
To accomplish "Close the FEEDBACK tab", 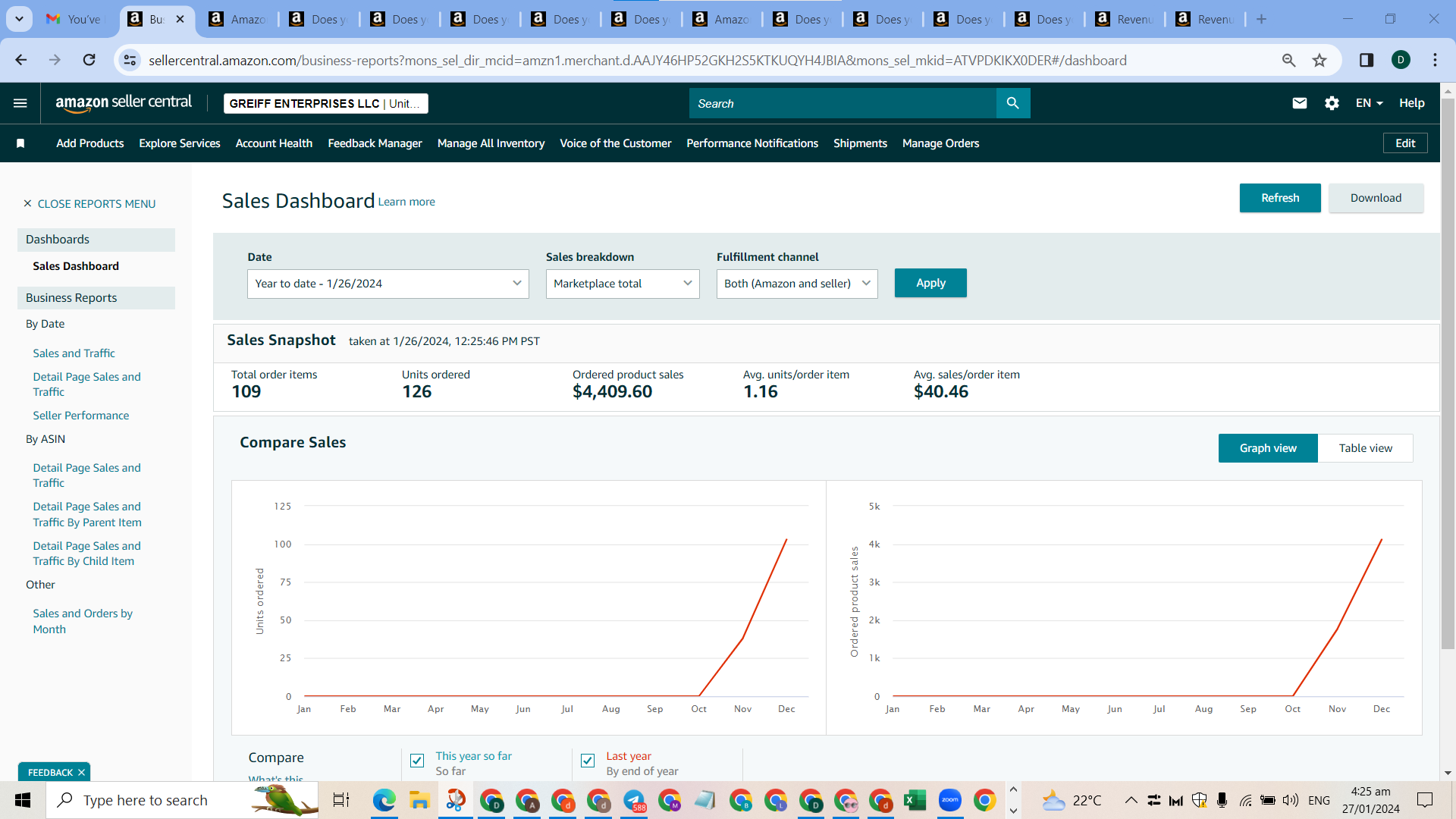I will tap(81, 772).
